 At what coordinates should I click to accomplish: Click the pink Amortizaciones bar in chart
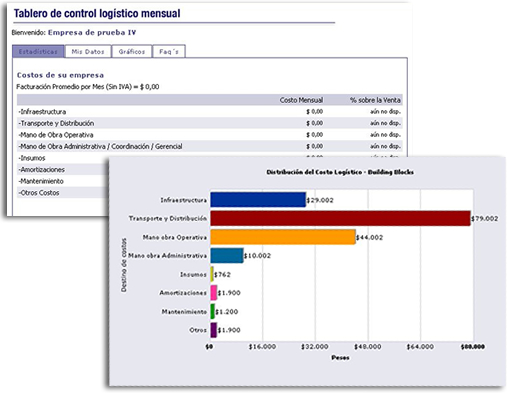(214, 293)
